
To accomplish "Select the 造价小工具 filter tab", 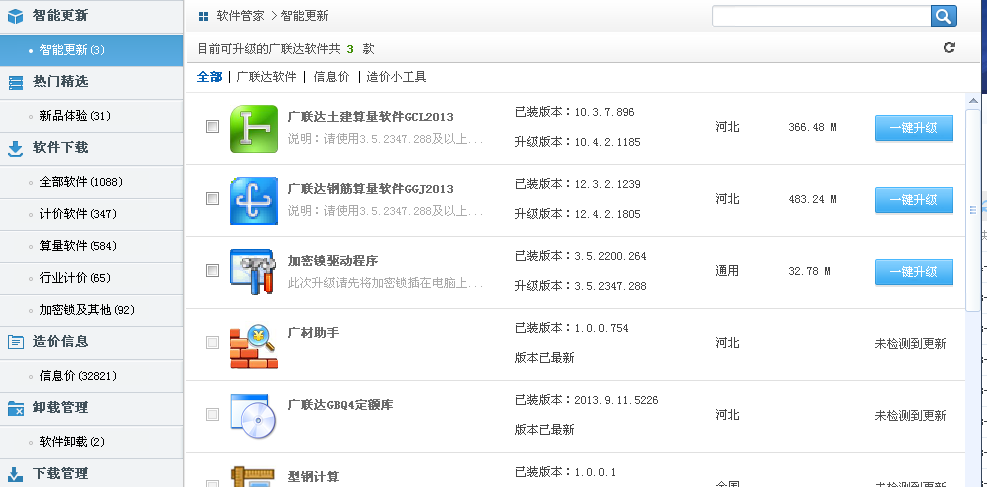I will (x=397, y=77).
